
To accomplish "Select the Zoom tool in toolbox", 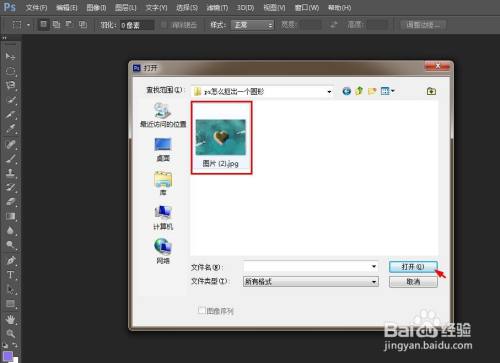I will [x=10, y=333].
